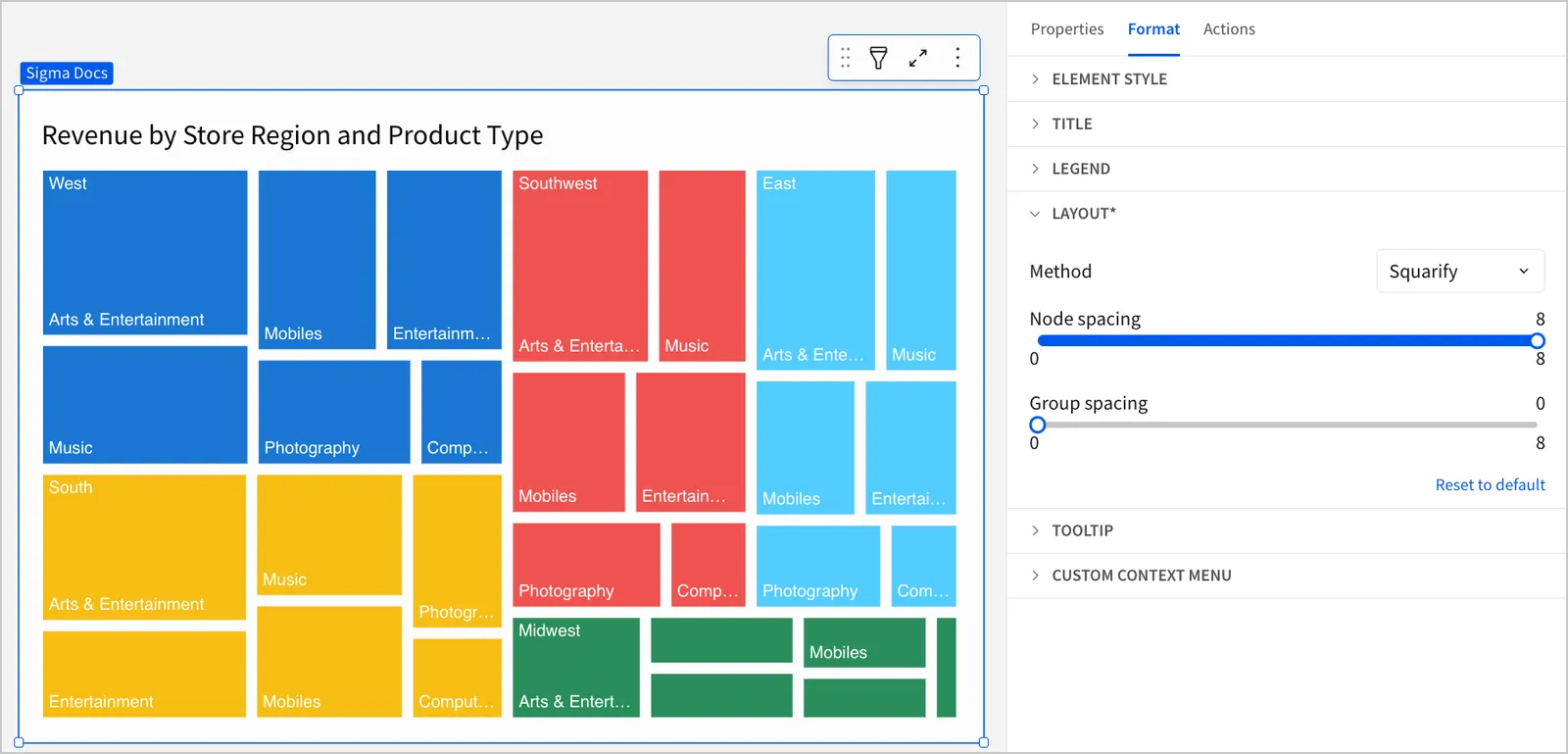Click the light blue Music tile in East
This screenshot has height=754, width=1568.
921,270
